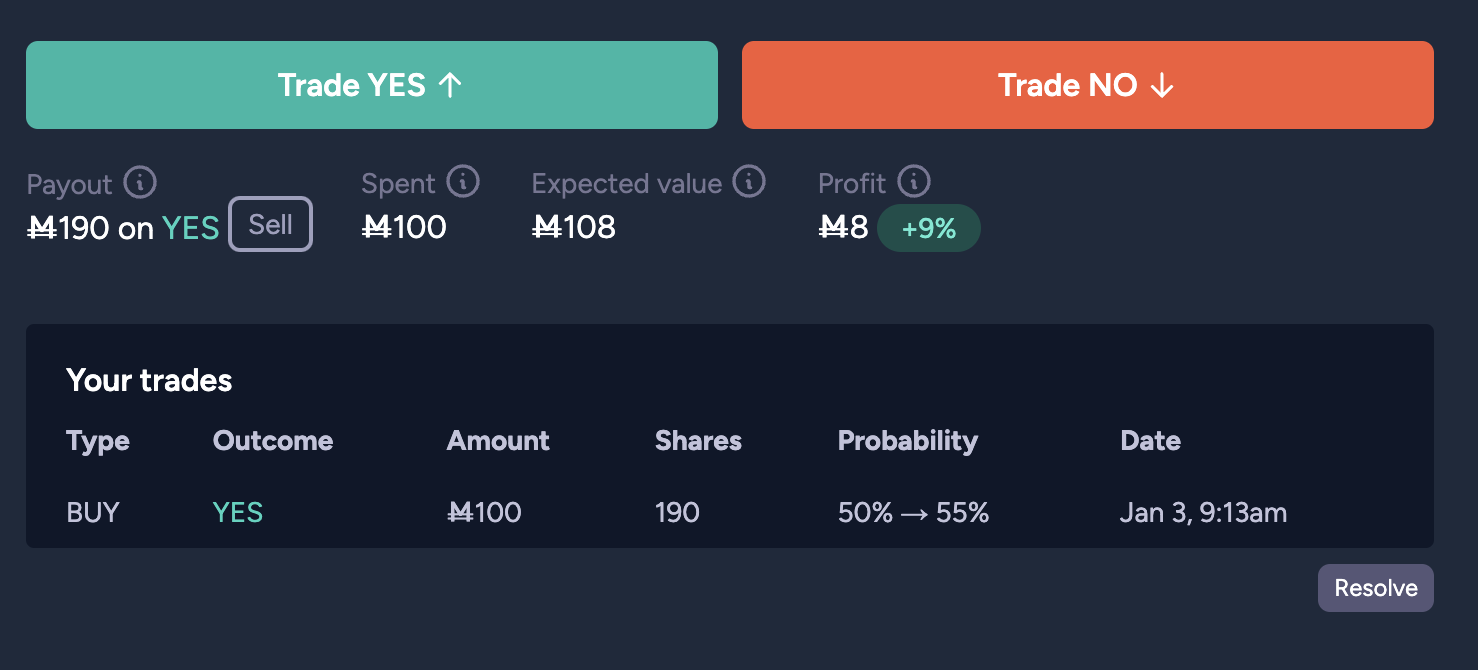Click the Amount column header
Screen dimensions: 1478x670
coord(498,441)
